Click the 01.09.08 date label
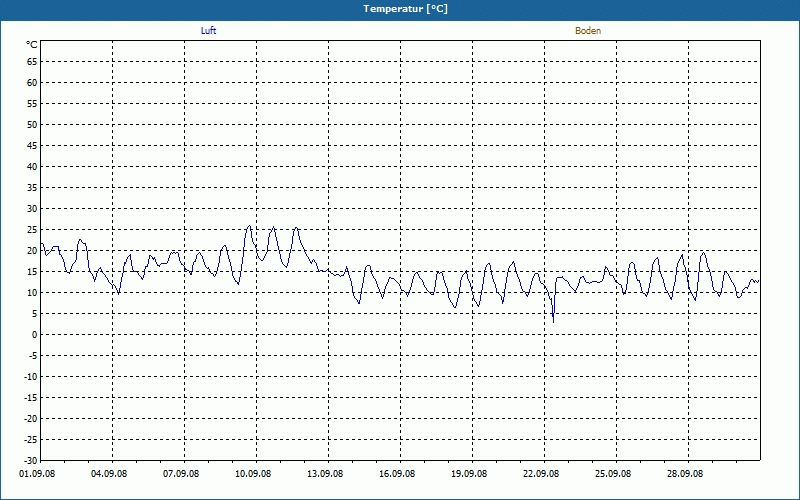The height and width of the screenshot is (500, 800). (37, 473)
